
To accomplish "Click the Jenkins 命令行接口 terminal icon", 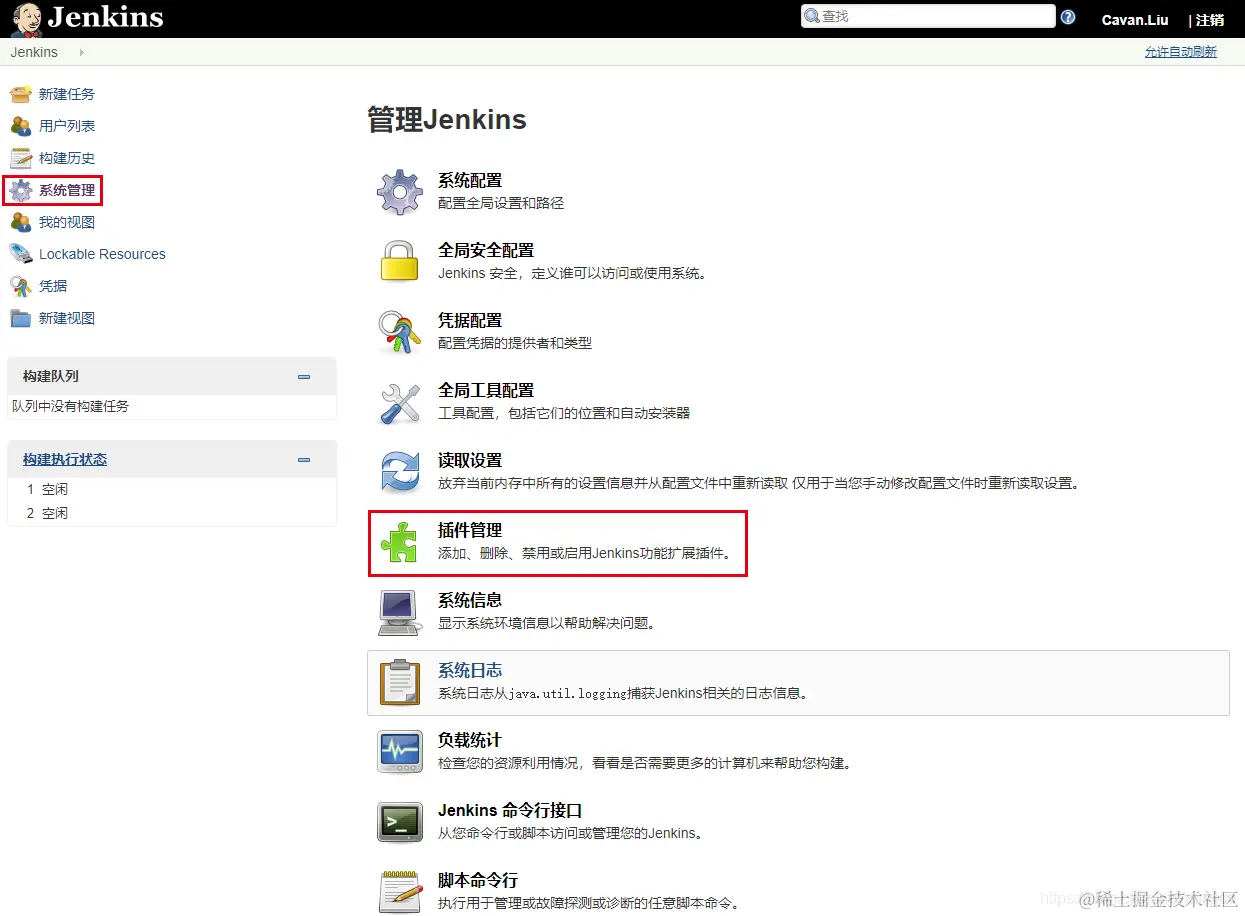I will pyautogui.click(x=400, y=822).
